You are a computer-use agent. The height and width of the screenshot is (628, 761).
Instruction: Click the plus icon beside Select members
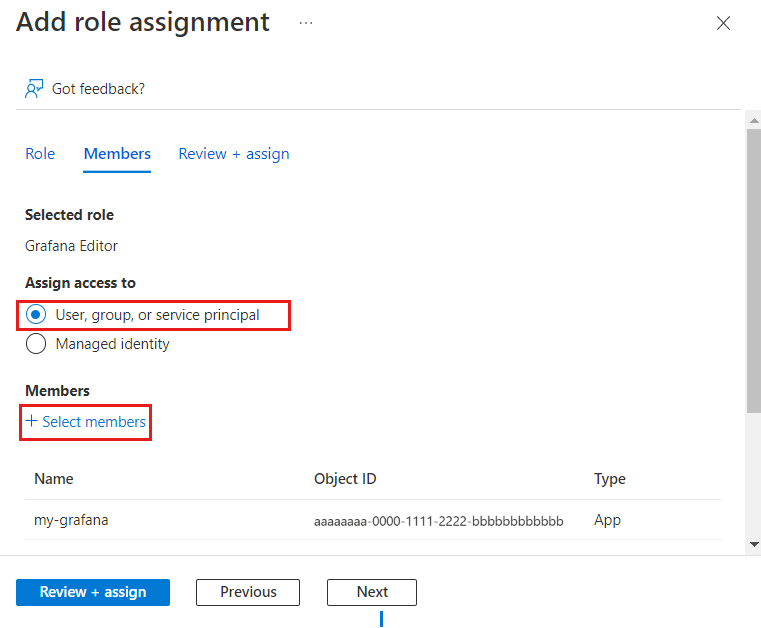32,421
